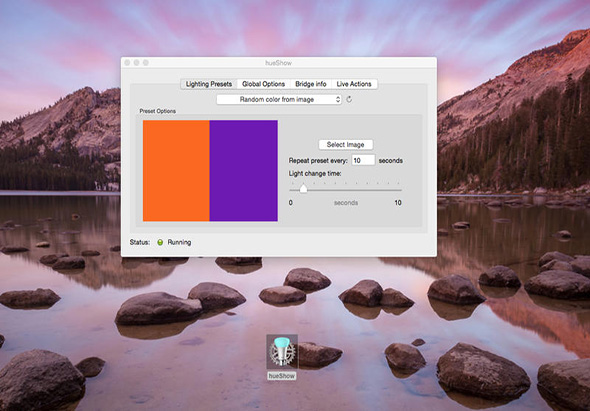The height and width of the screenshot is (411, 590).
Task: Click the Preset Options label
Action: click(x=158, y=111)
